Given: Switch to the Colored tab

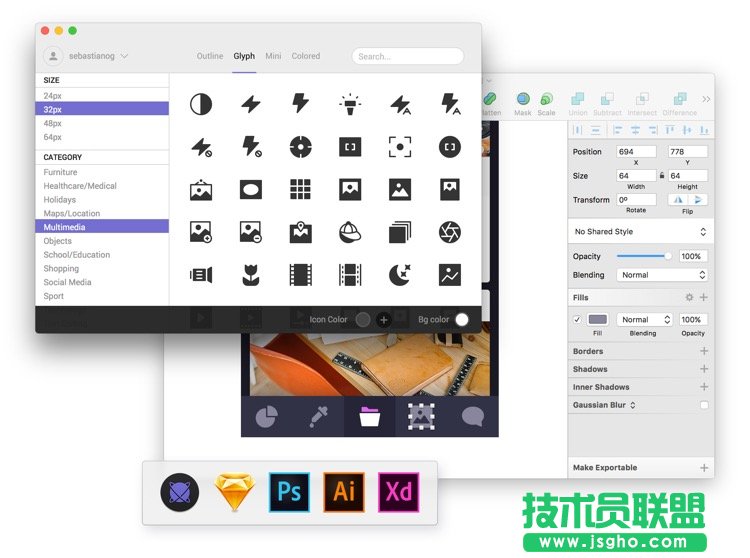Looking at the screenshot, I should 306,56.
